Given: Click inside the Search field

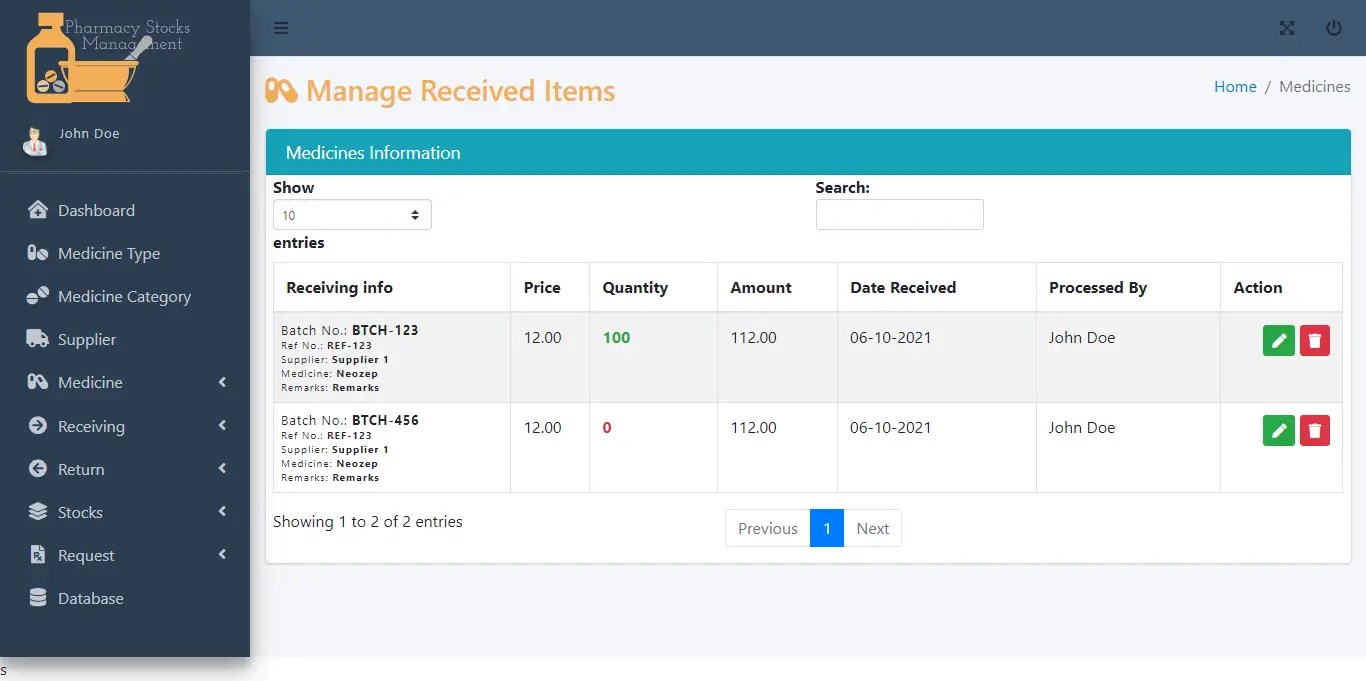Looking at the screenshot, I should tap(898, 214).
